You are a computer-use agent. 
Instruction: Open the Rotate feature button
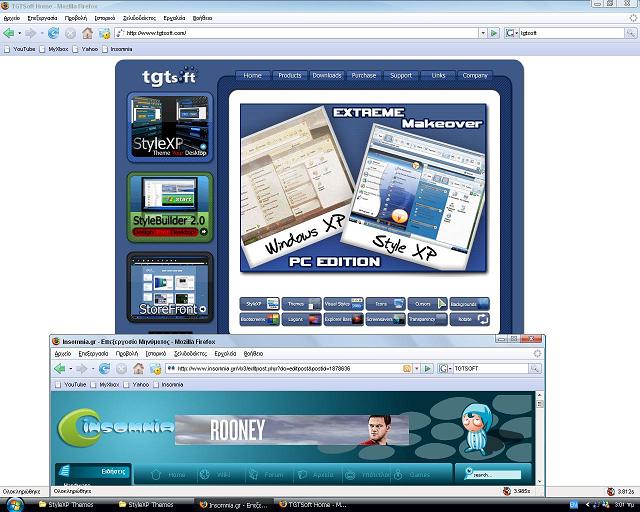point(469,319)
